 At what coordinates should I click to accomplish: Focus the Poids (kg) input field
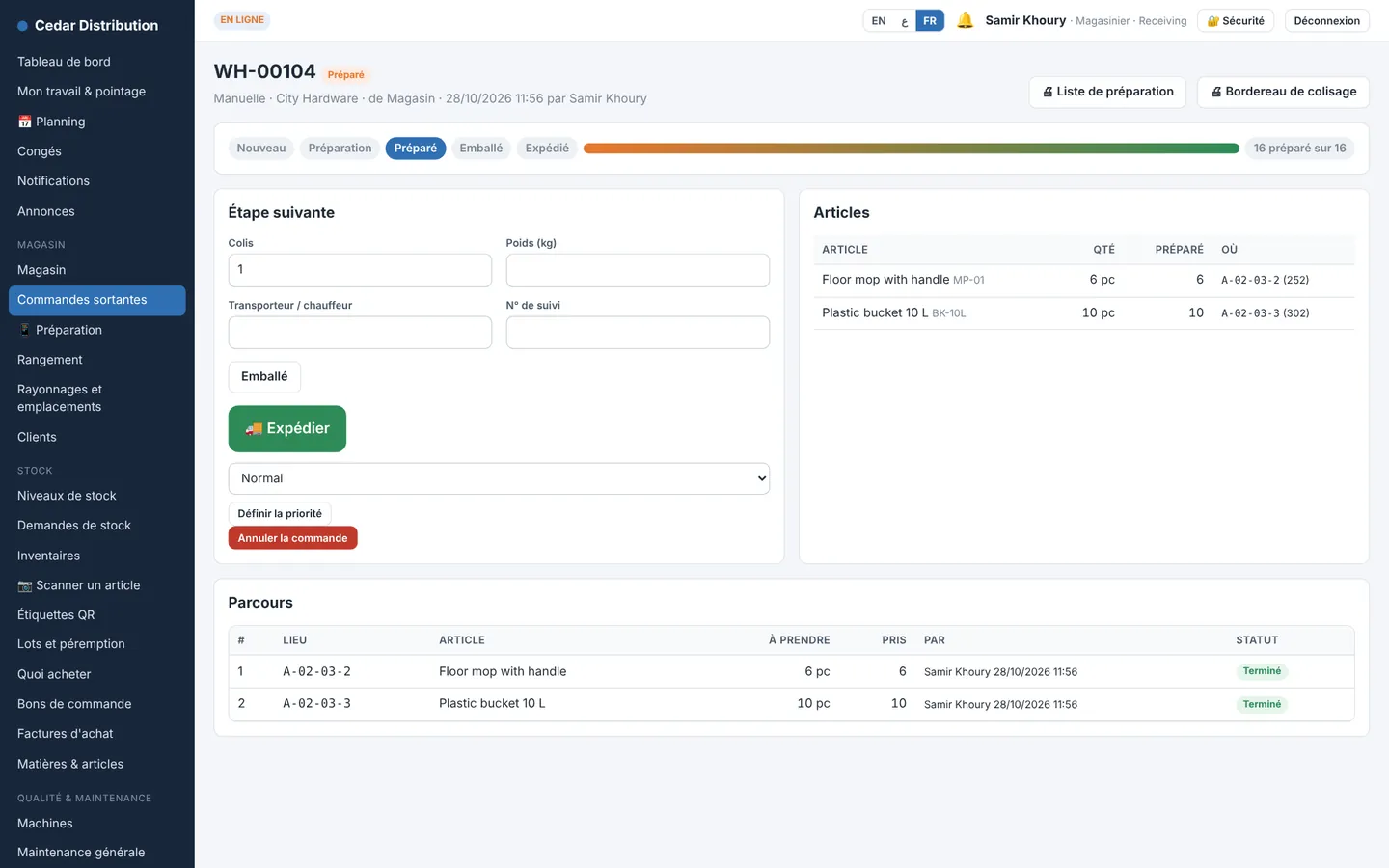638,270
